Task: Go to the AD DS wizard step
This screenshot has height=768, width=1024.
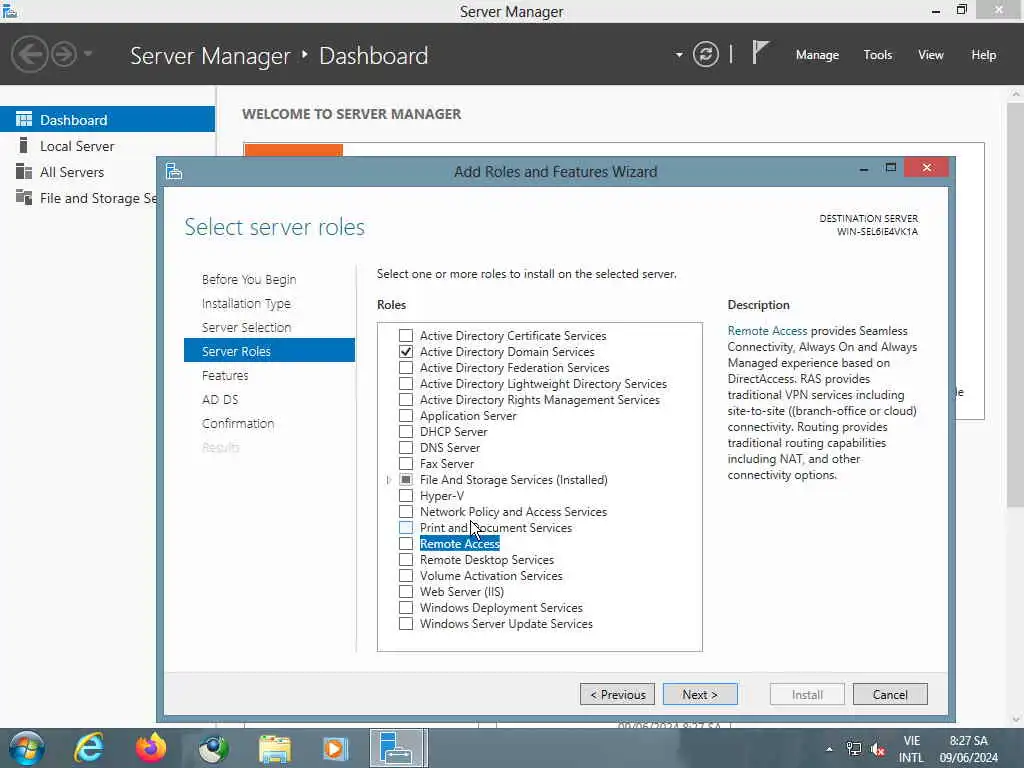Action: [220, 400]
